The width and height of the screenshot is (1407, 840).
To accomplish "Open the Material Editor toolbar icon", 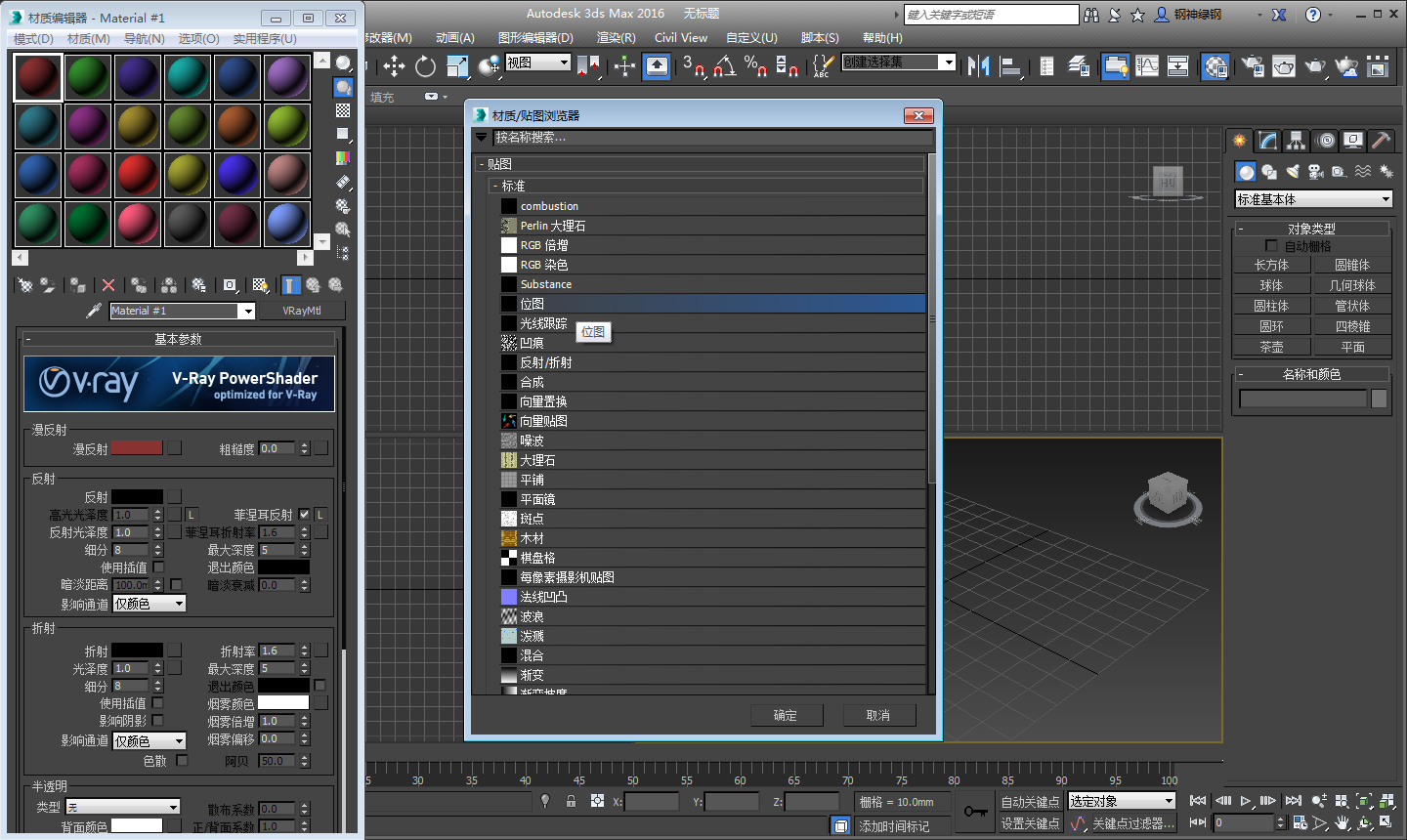I will [x=1215, y=65].
